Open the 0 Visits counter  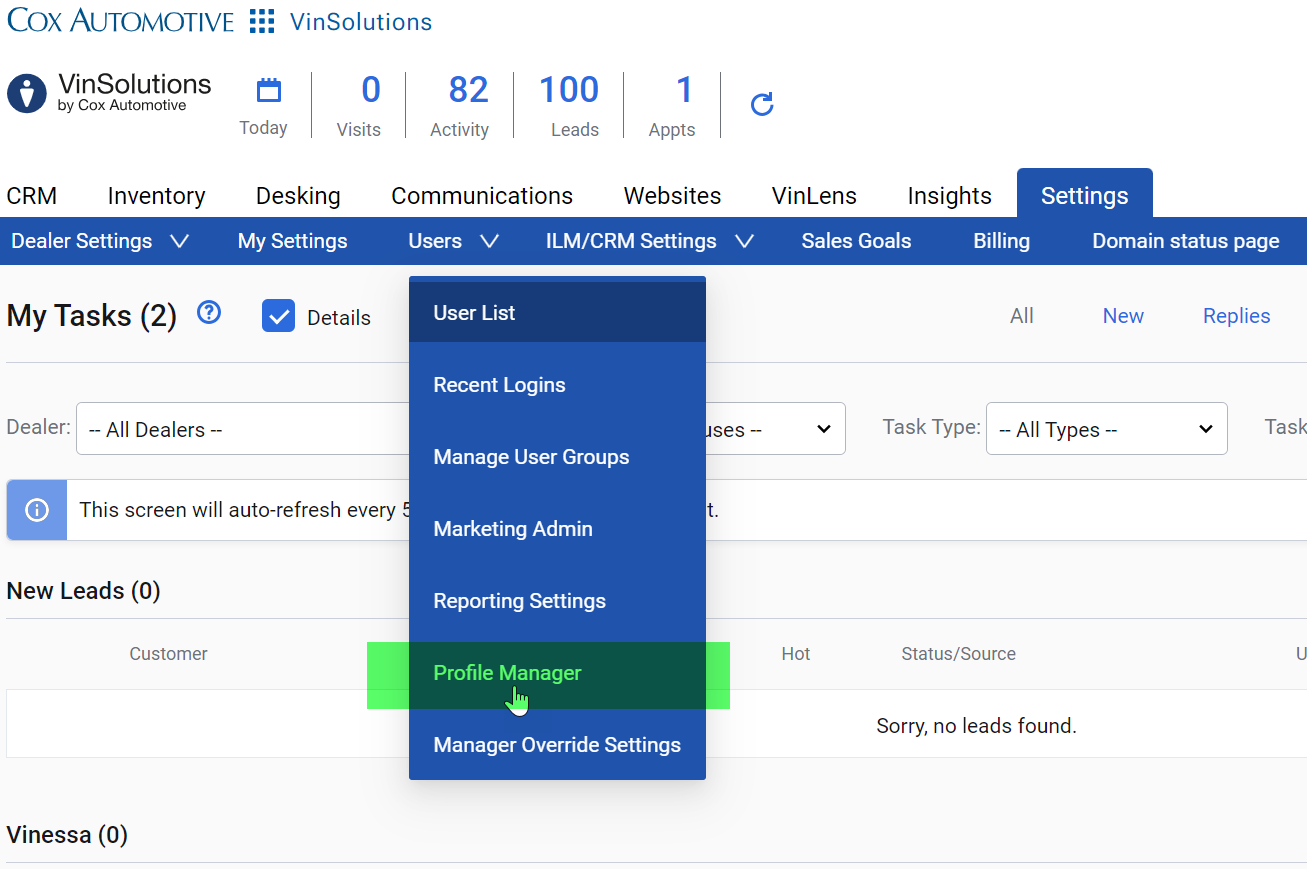[359, 105]
